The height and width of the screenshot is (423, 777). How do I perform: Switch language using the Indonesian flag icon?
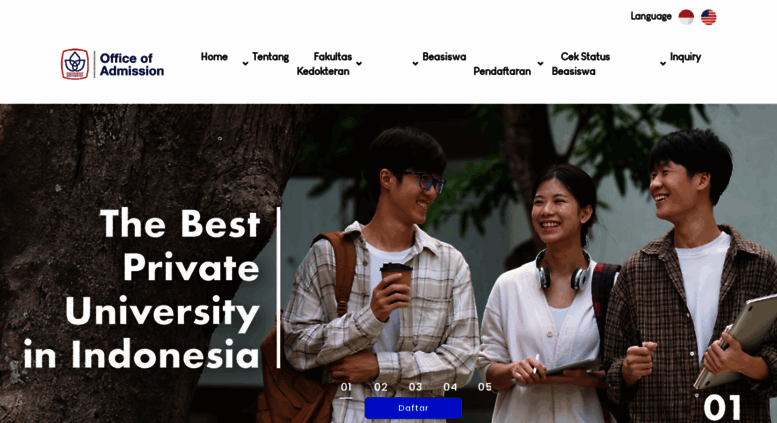point(686,17)
